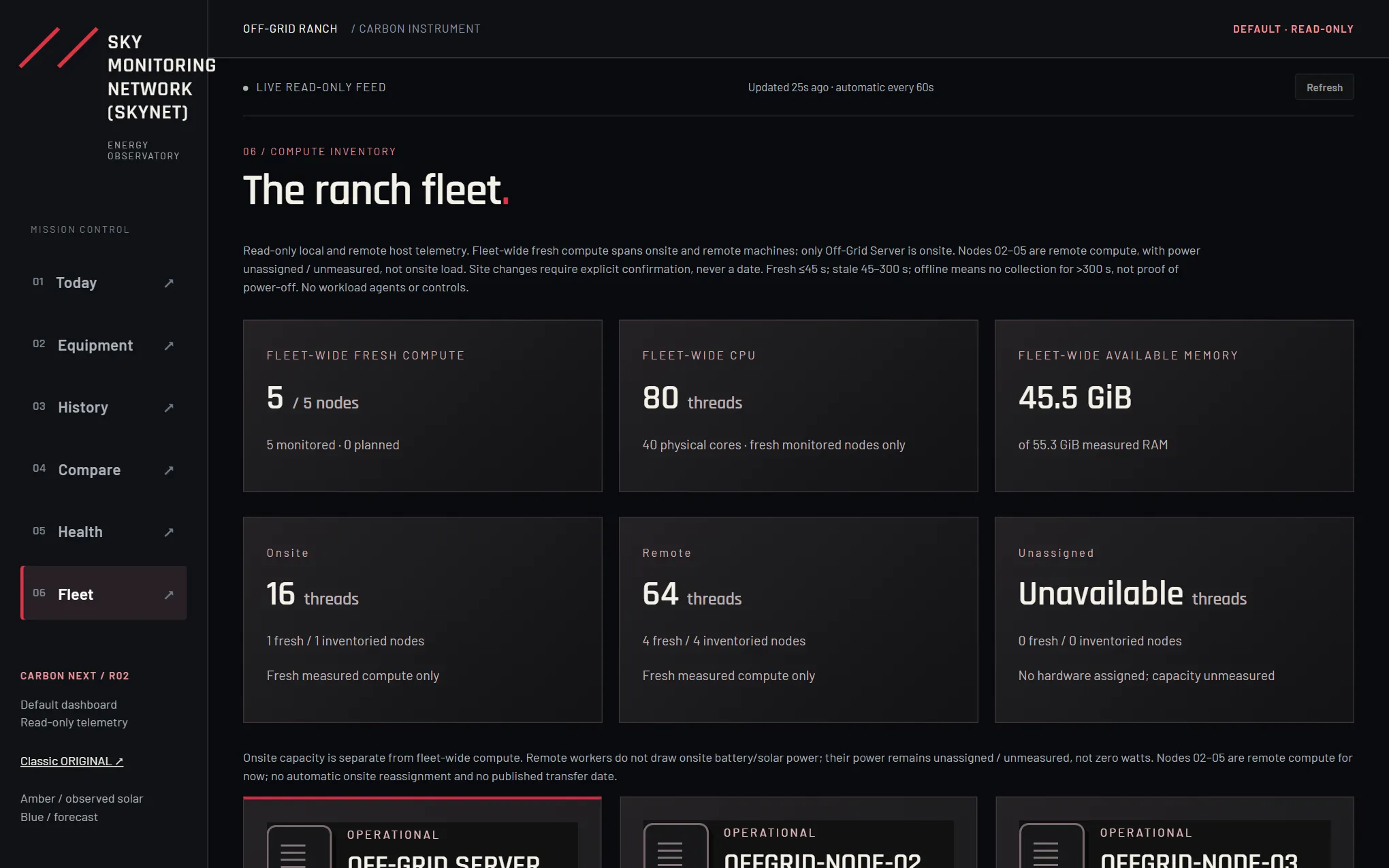Viewport: 1389px width, 868px height.
Task: Click the 'CARBON NEXT / R02' label
Action: point(75,675)
